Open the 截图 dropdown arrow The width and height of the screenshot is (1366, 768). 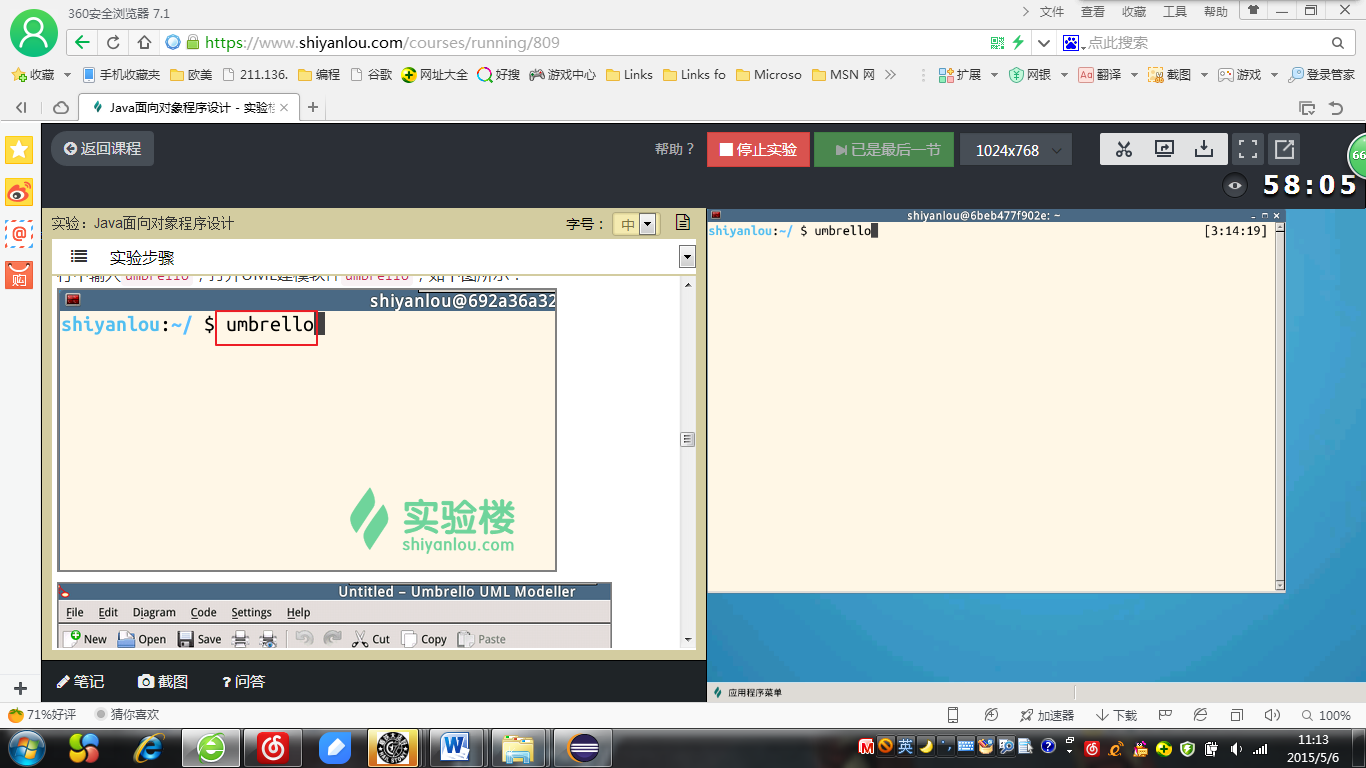(x=1203, y=74)
